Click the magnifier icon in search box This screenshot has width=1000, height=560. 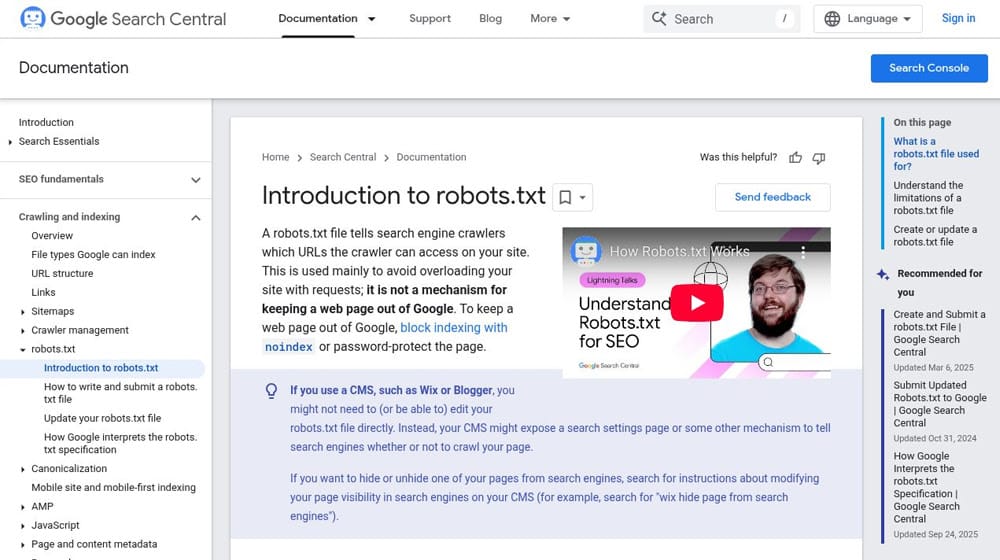click(x=659, y=19)
